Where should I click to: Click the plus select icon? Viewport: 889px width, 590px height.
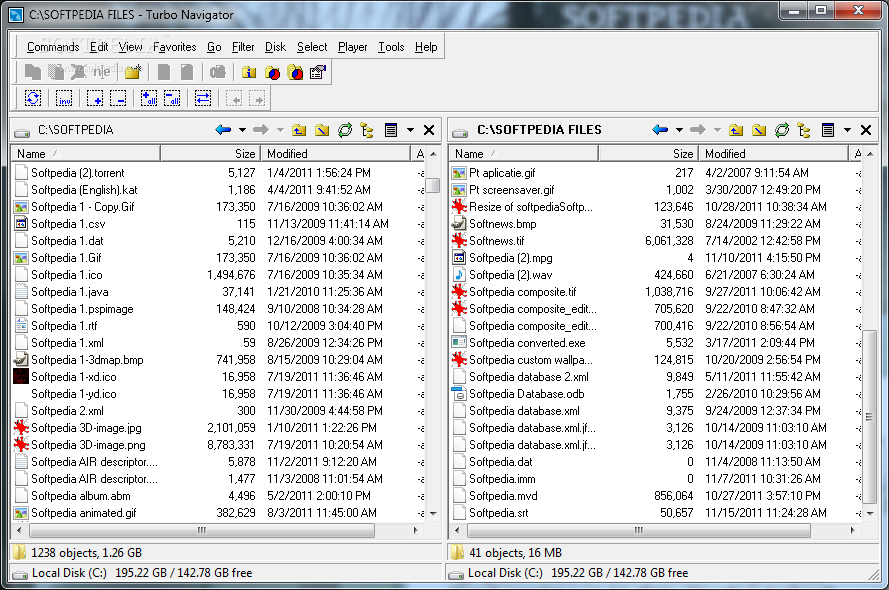[x=95, y=98]
